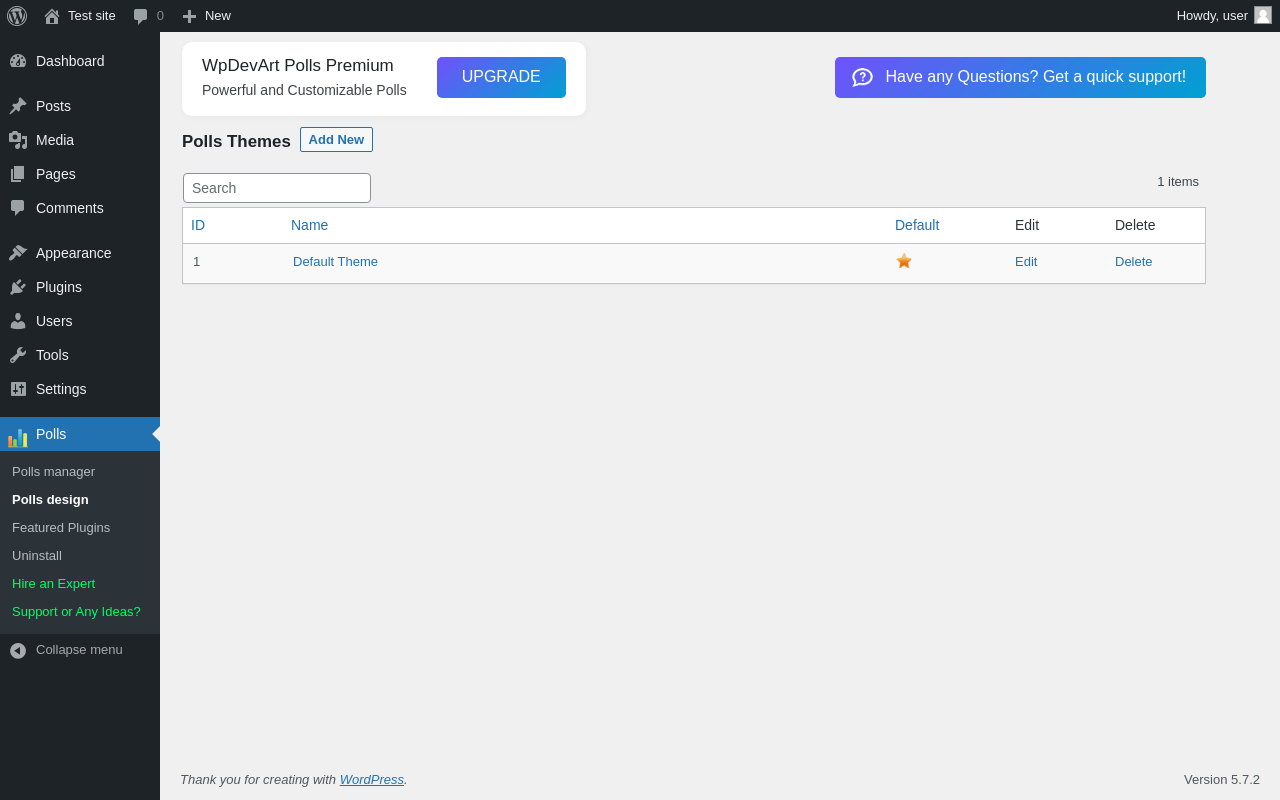Screen dimensions: 1280x800
Task: Open the Users menu item
Action: tap(80, 321)
